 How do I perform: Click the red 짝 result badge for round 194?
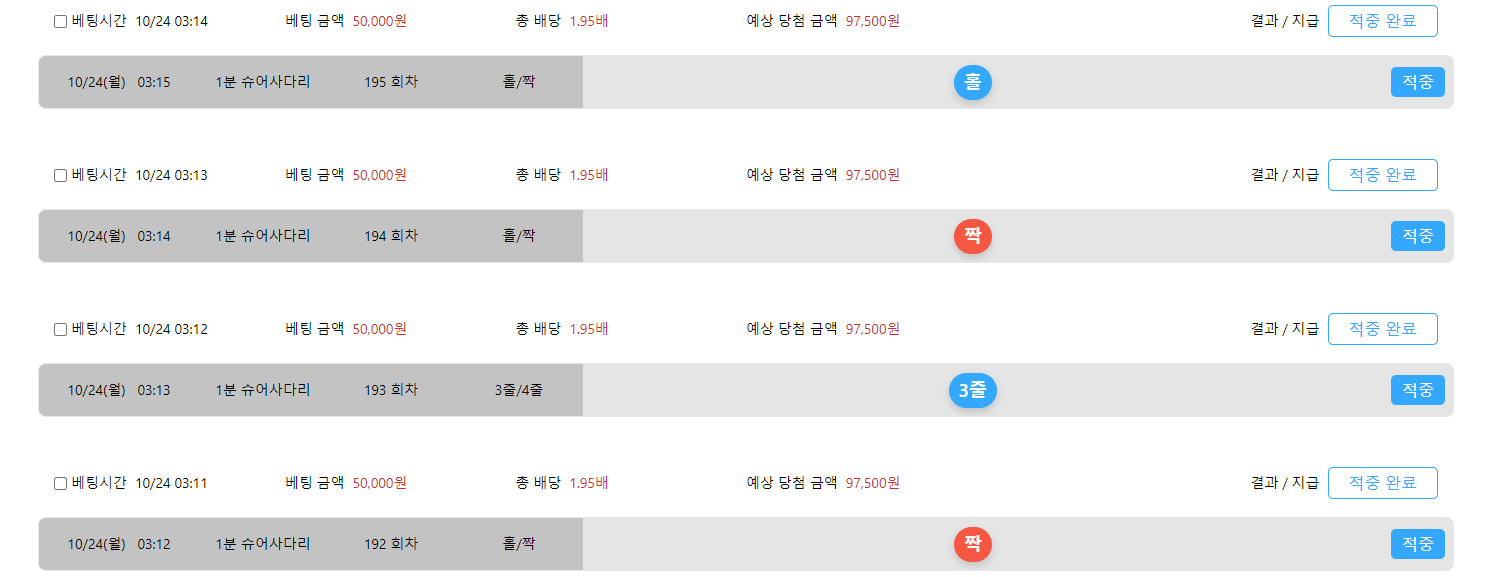972,236
